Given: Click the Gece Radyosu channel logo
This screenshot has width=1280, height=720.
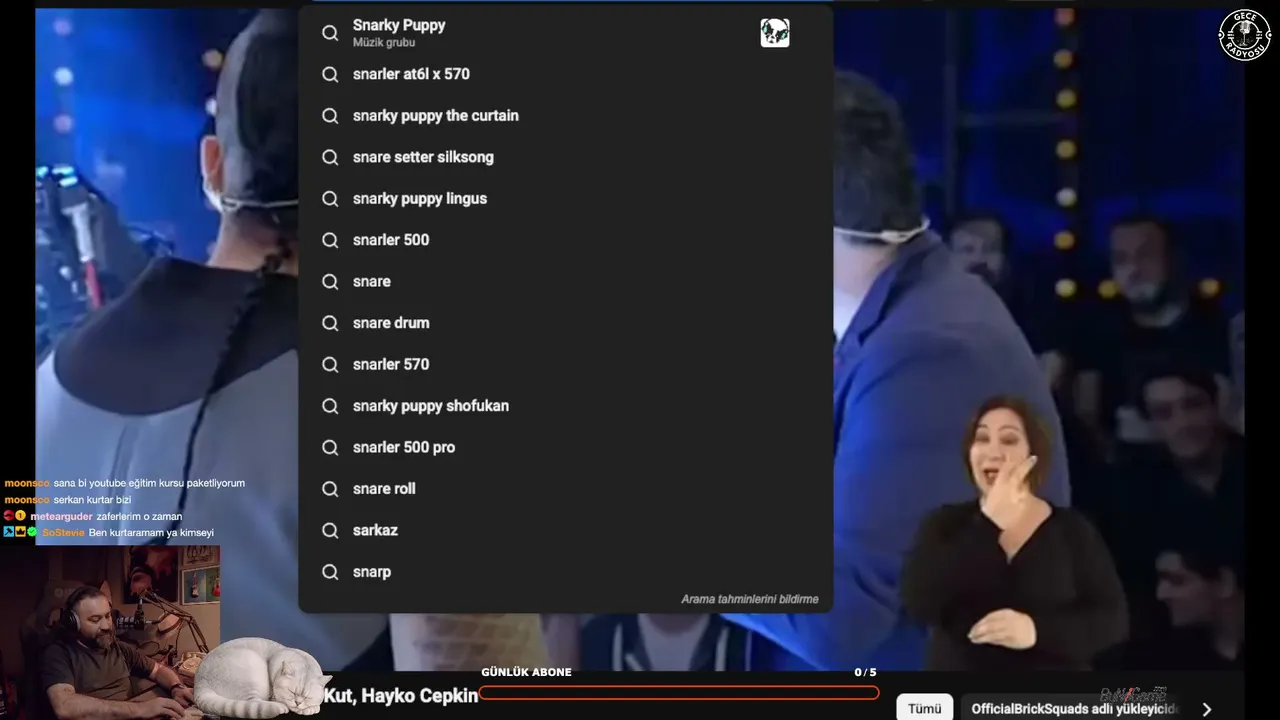Looking at the screenshot, I should point(1244,35).
